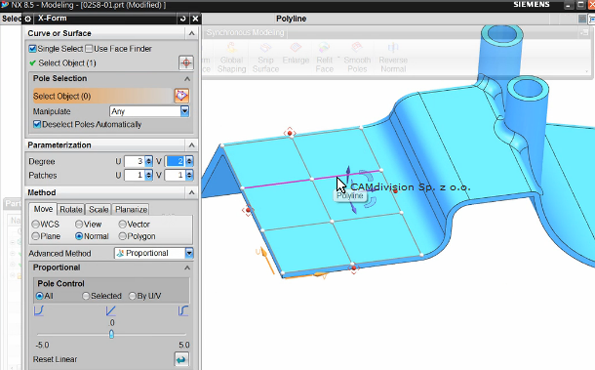The height and width of the screenshot is (370, 595).
Task: Select the left proportional falloff curve icon
Action: pyautogui.click(x=39, y=311)
